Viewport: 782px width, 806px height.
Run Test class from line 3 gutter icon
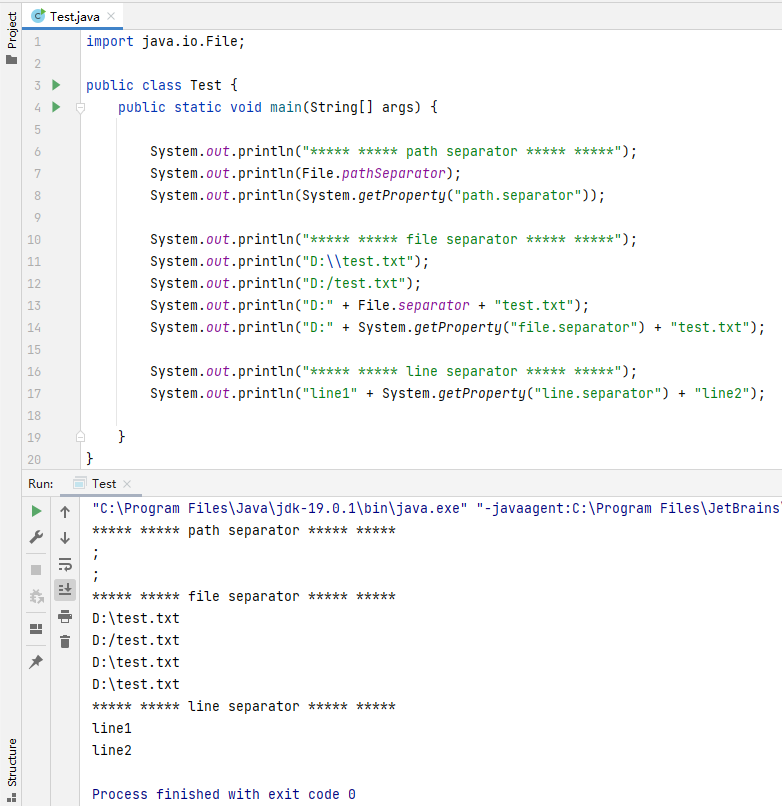pos(56,85)
